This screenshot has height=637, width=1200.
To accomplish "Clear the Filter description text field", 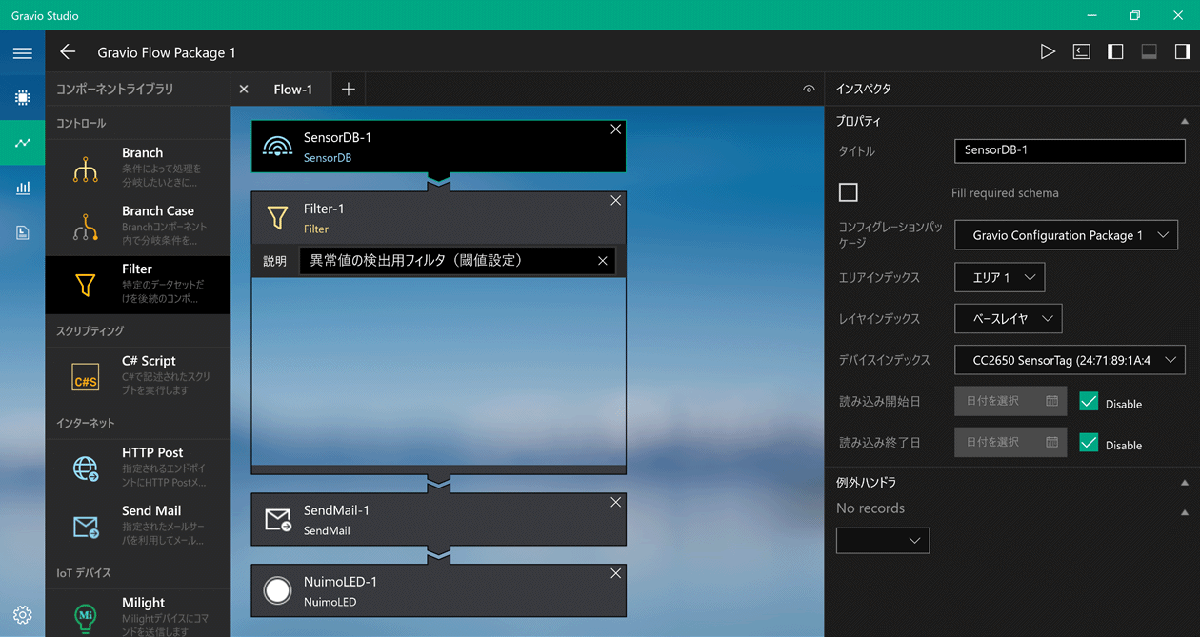I will (602, 261).
